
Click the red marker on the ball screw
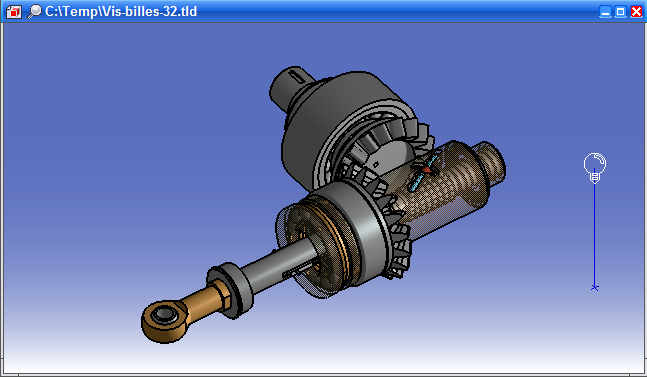point(427,169)
